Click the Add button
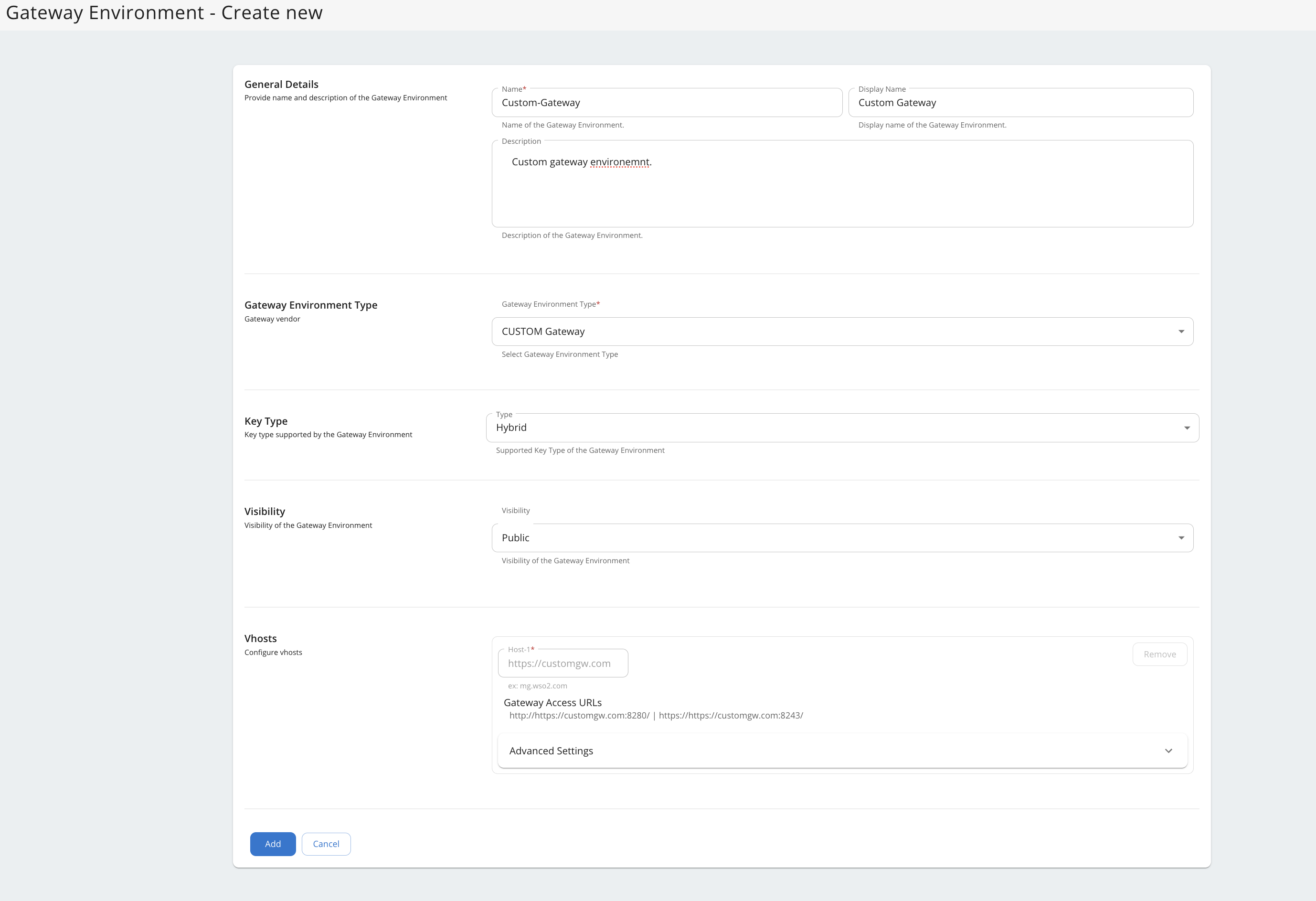 (272, 843)
